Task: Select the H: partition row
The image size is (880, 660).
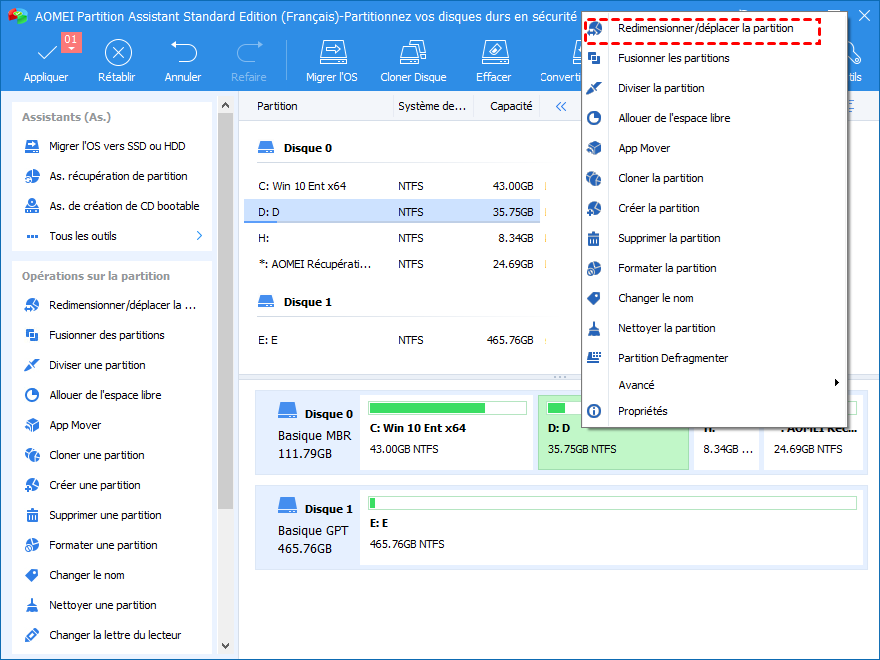Action: point(392,238)
